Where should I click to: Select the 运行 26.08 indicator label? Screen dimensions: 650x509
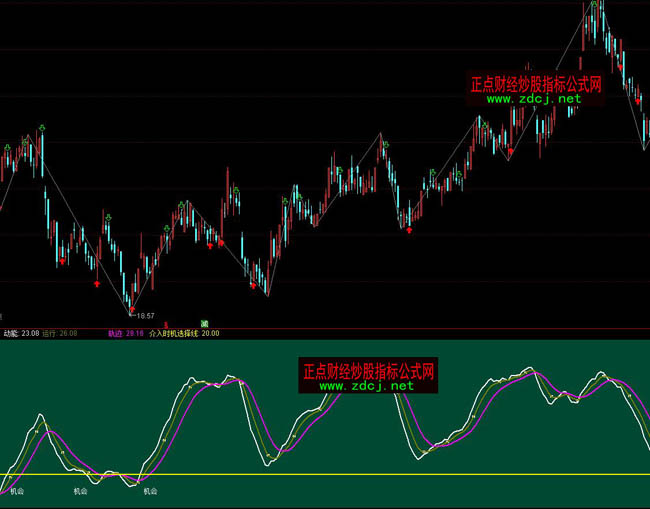pos(60,333)
